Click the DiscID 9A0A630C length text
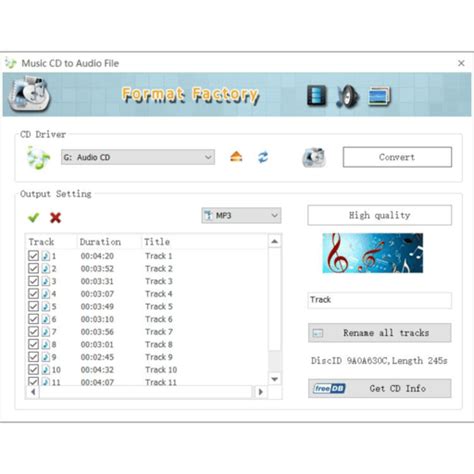Screen dimensions: 474x474 tap(379, 361)
